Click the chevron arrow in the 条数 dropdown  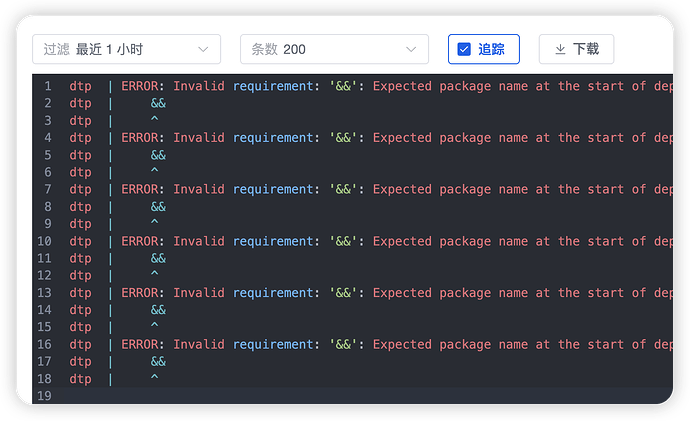pos(411,49)
